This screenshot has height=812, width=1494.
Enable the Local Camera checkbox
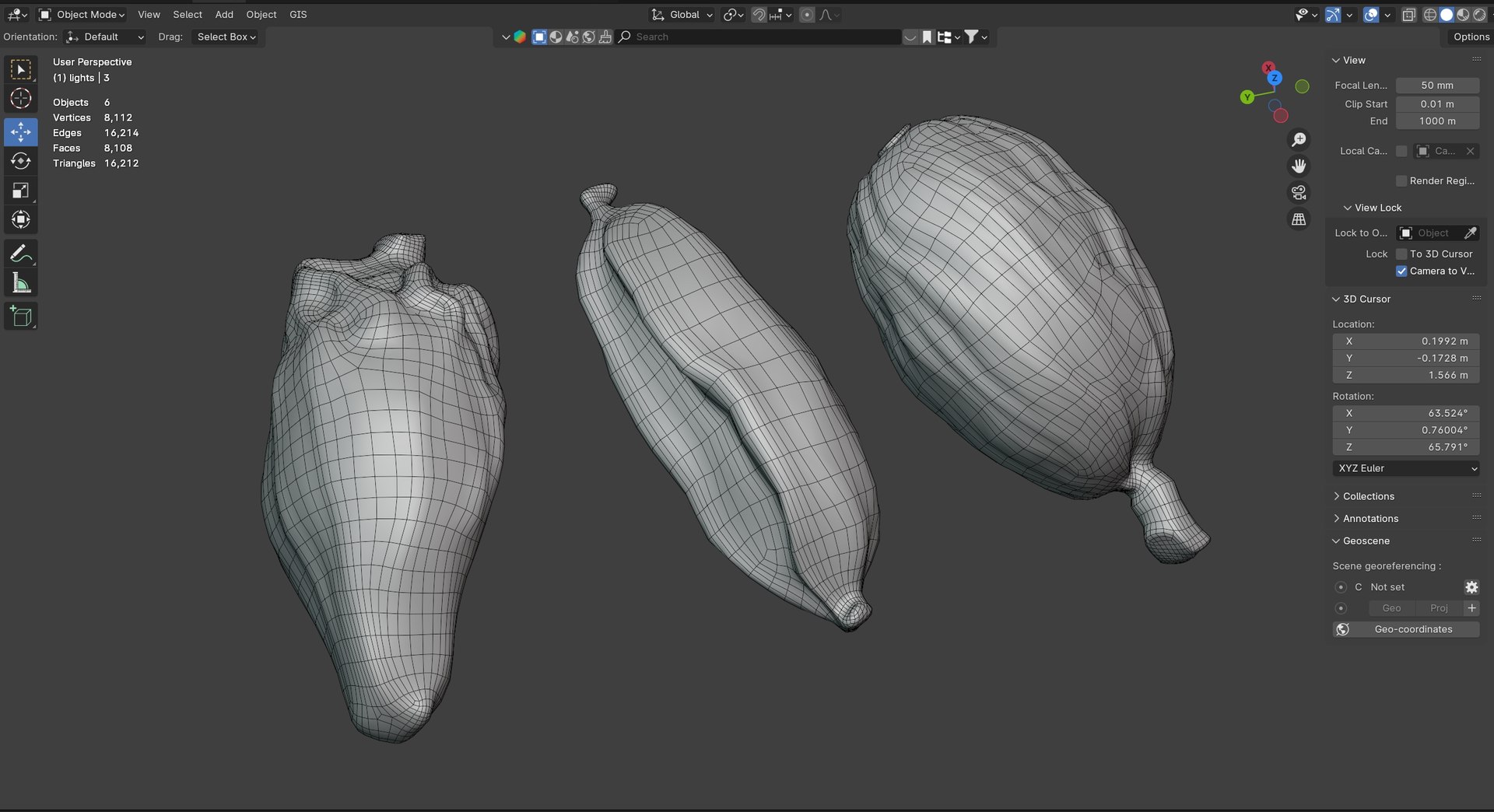point(1401,151)
